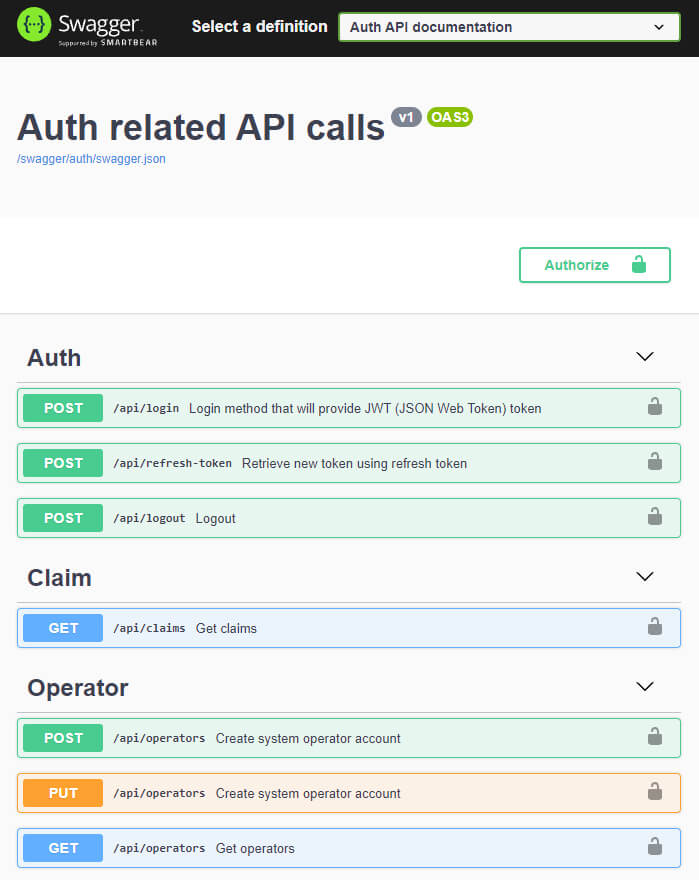Expand the PUT /api/operators operation

tap(349, 793)
